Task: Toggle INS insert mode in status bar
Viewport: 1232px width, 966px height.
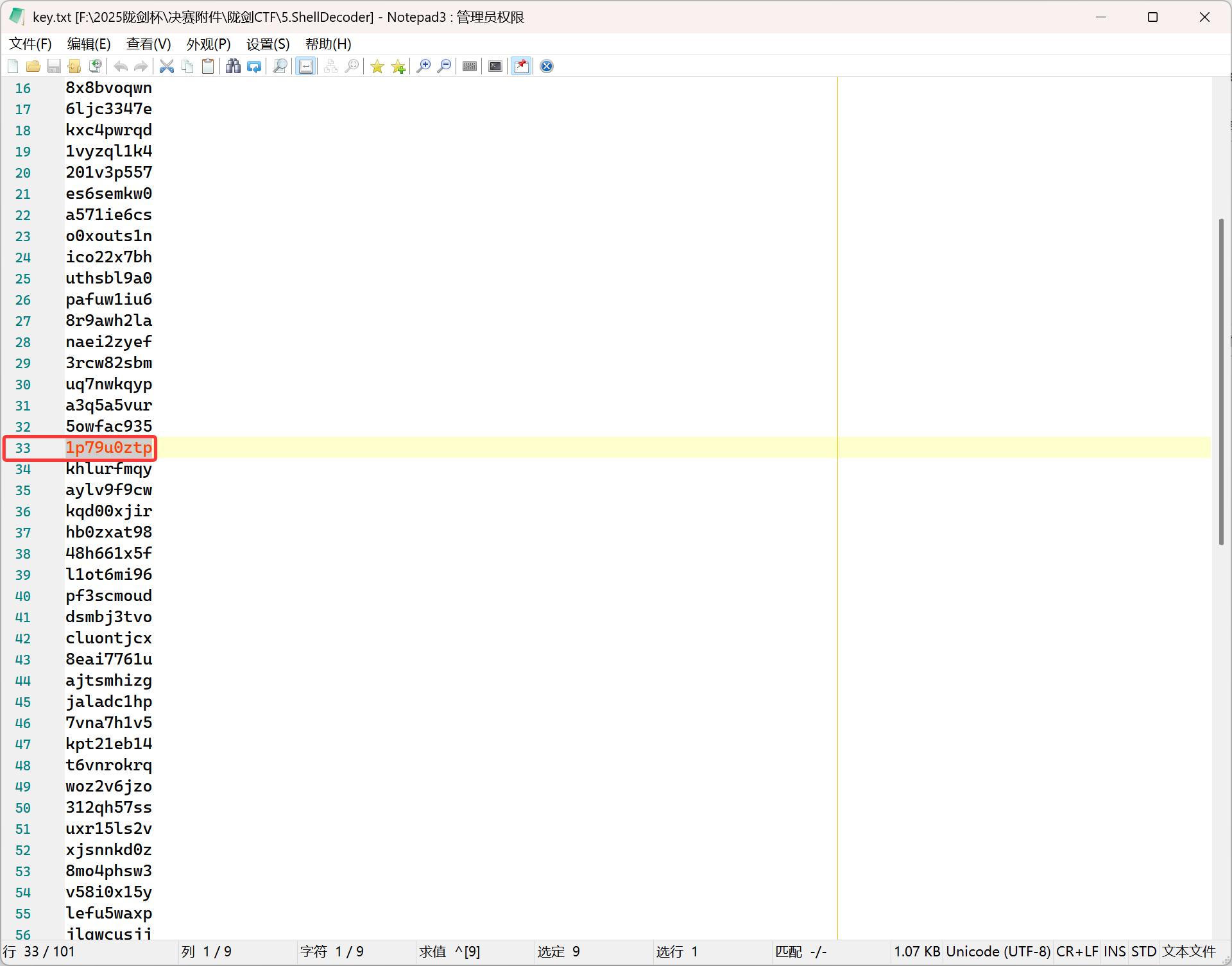Action: tap(1115, 951)
